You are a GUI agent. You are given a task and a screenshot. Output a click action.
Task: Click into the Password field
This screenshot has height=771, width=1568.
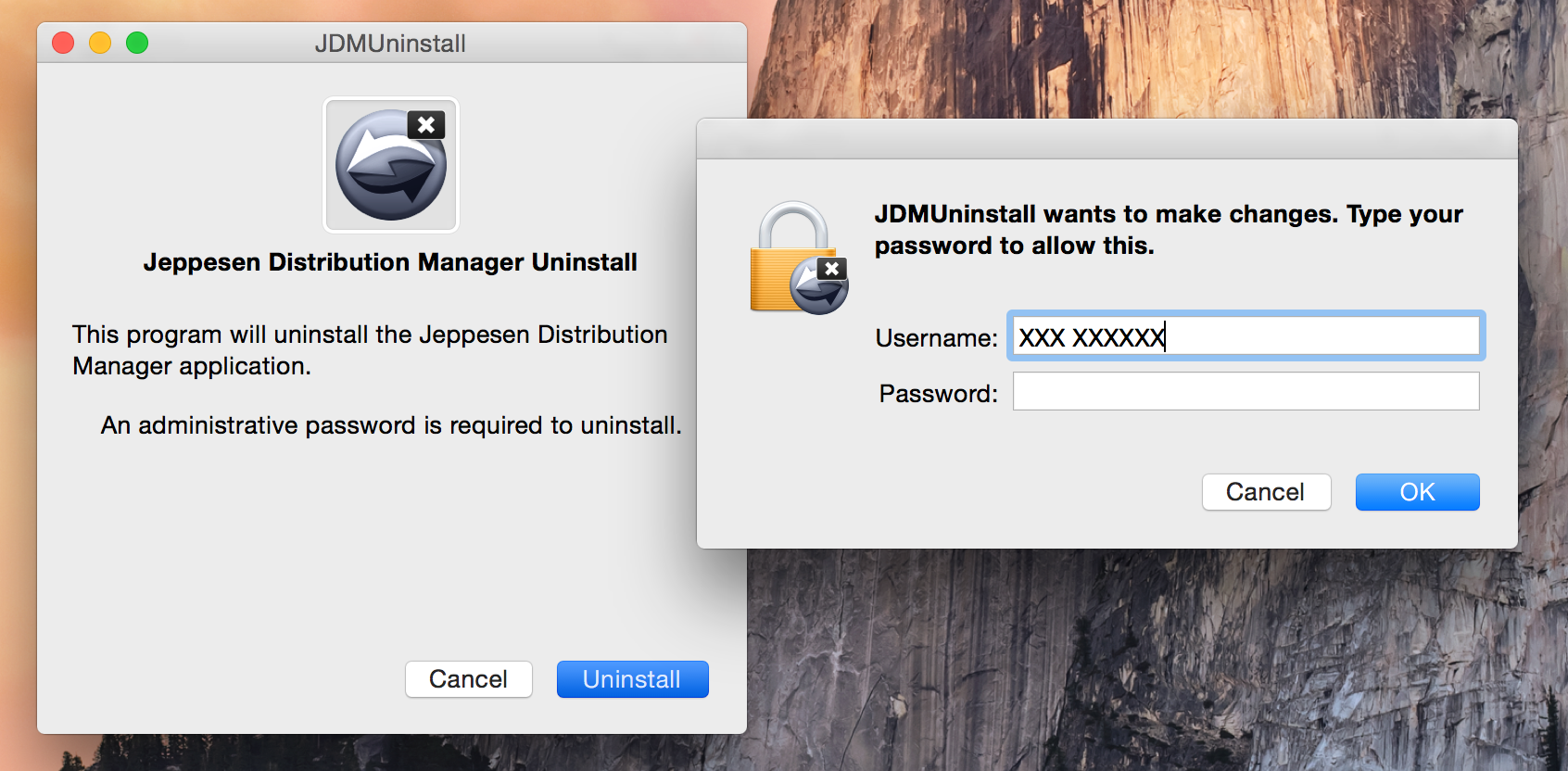pos(1245,392)
